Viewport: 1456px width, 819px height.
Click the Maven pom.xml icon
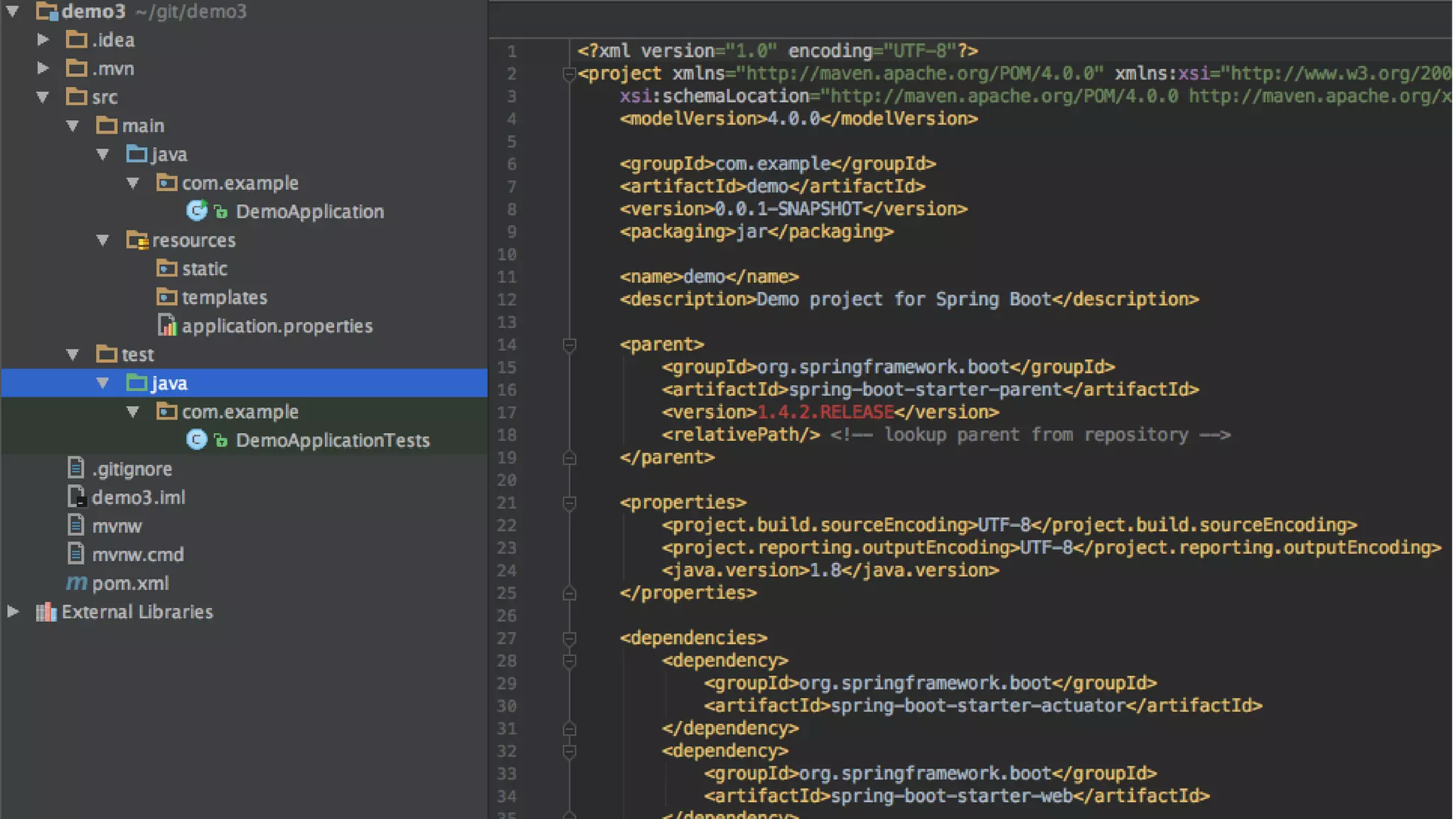point(76,583)
